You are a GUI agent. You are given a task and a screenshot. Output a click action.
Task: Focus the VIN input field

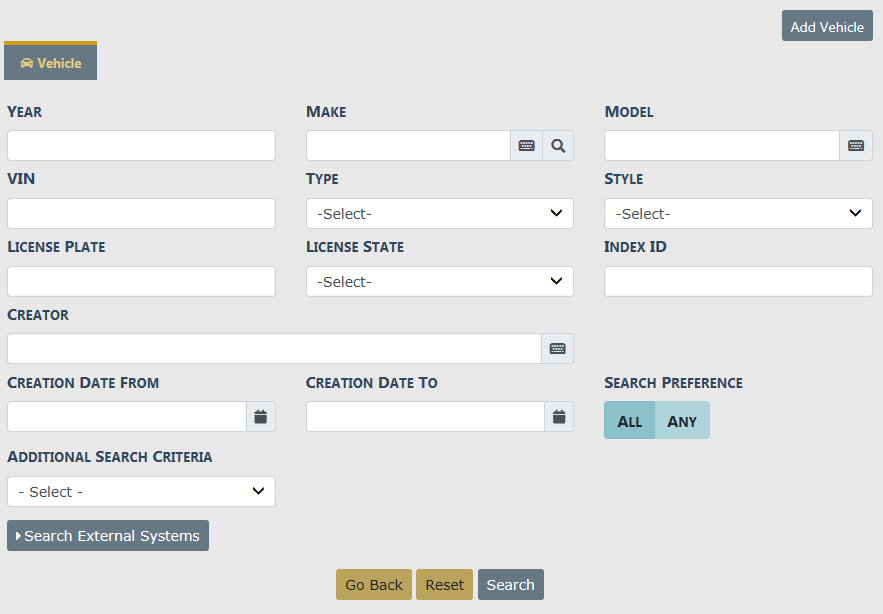coord(141,214)
